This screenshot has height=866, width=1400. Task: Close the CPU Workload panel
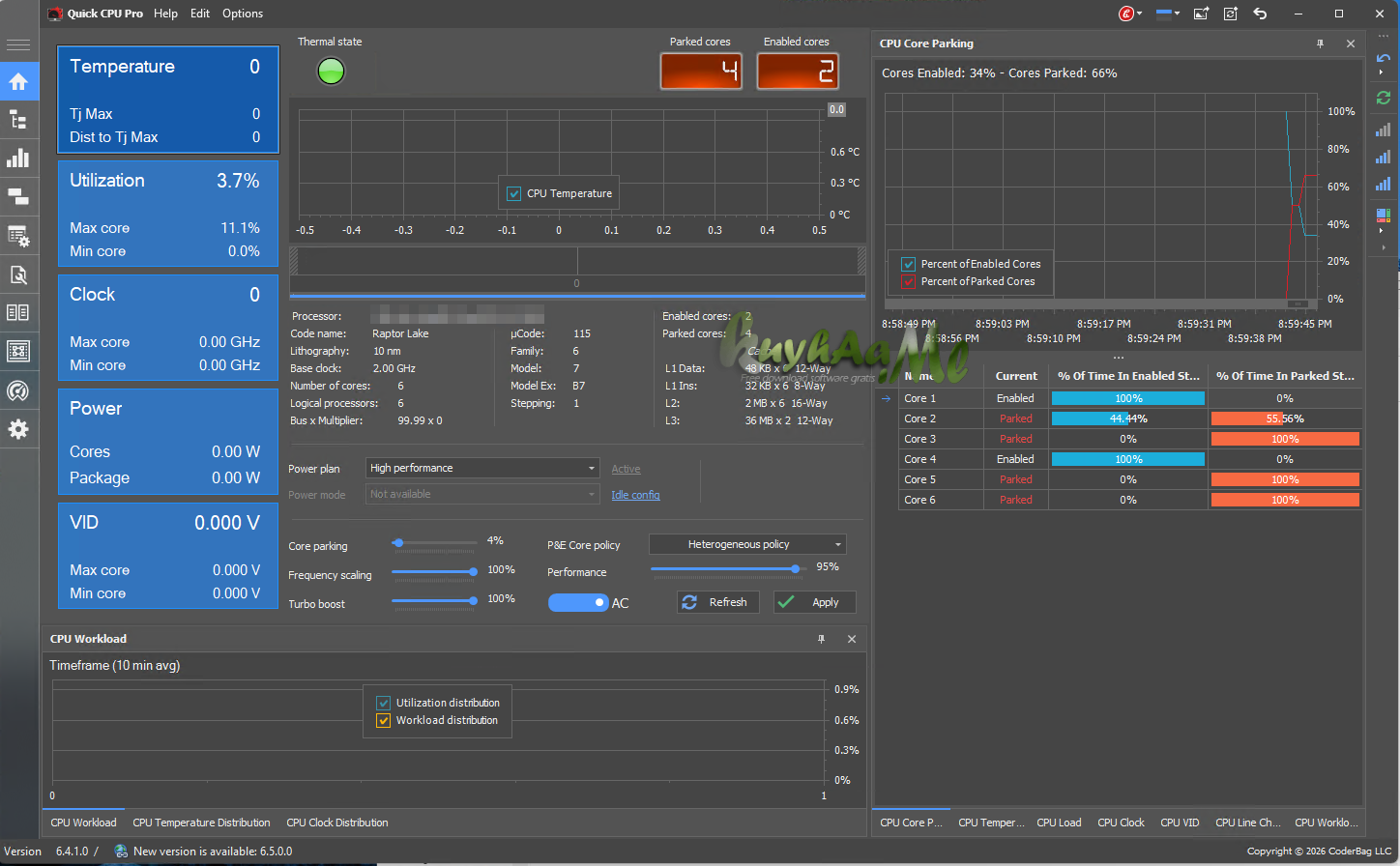(852, 639)
